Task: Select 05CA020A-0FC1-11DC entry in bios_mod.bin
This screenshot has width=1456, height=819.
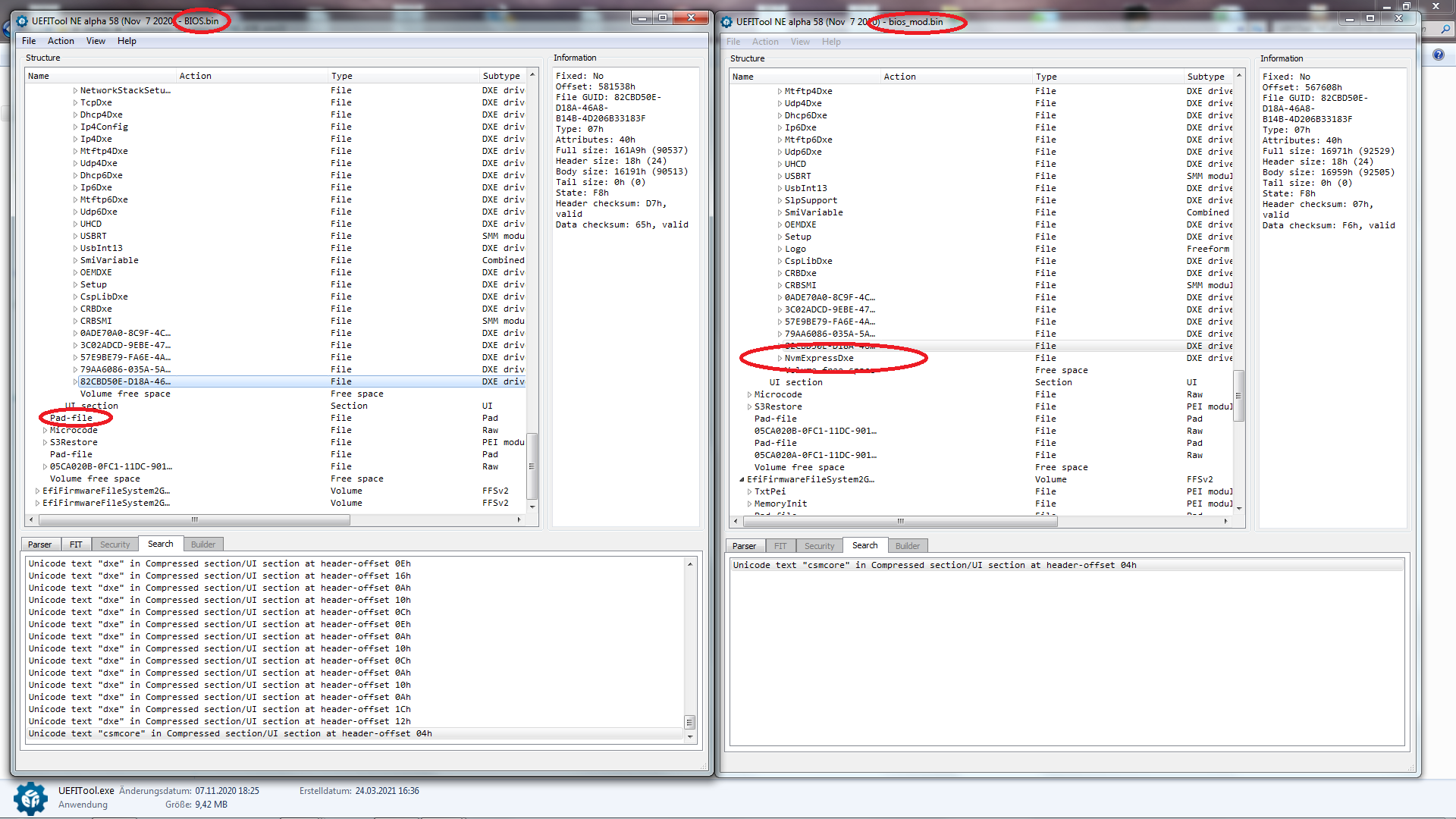Action: 815,455
